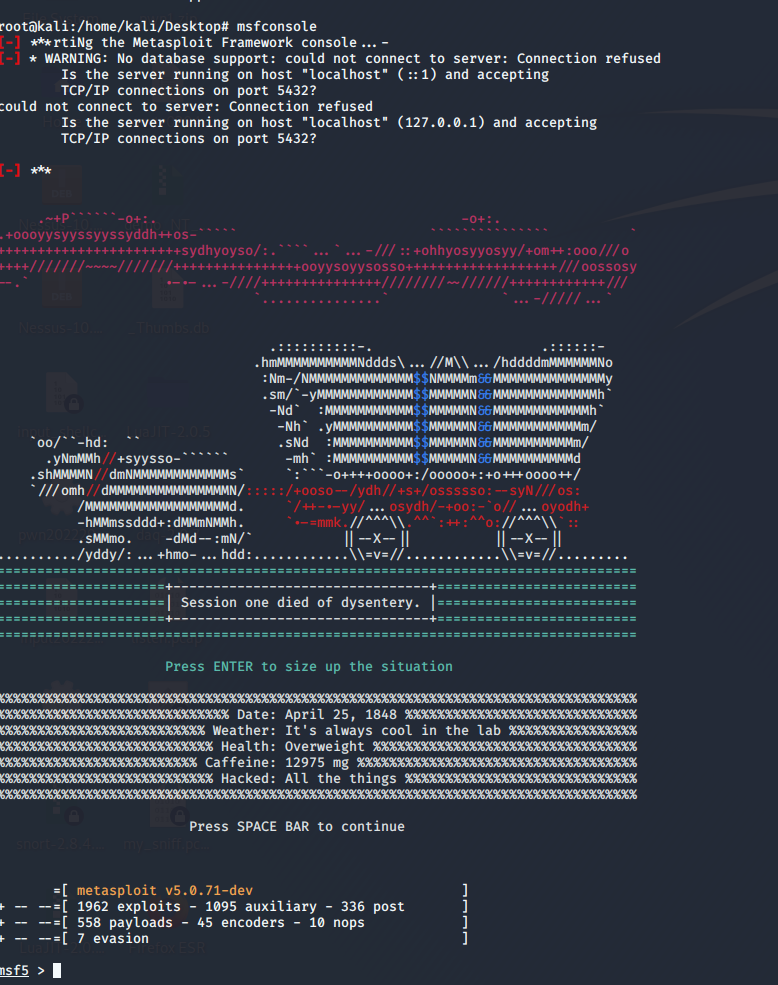Click the line beginning "could not connect to server"
The width and height of the screenshot is (778, 985).
[x=186, y=107]
